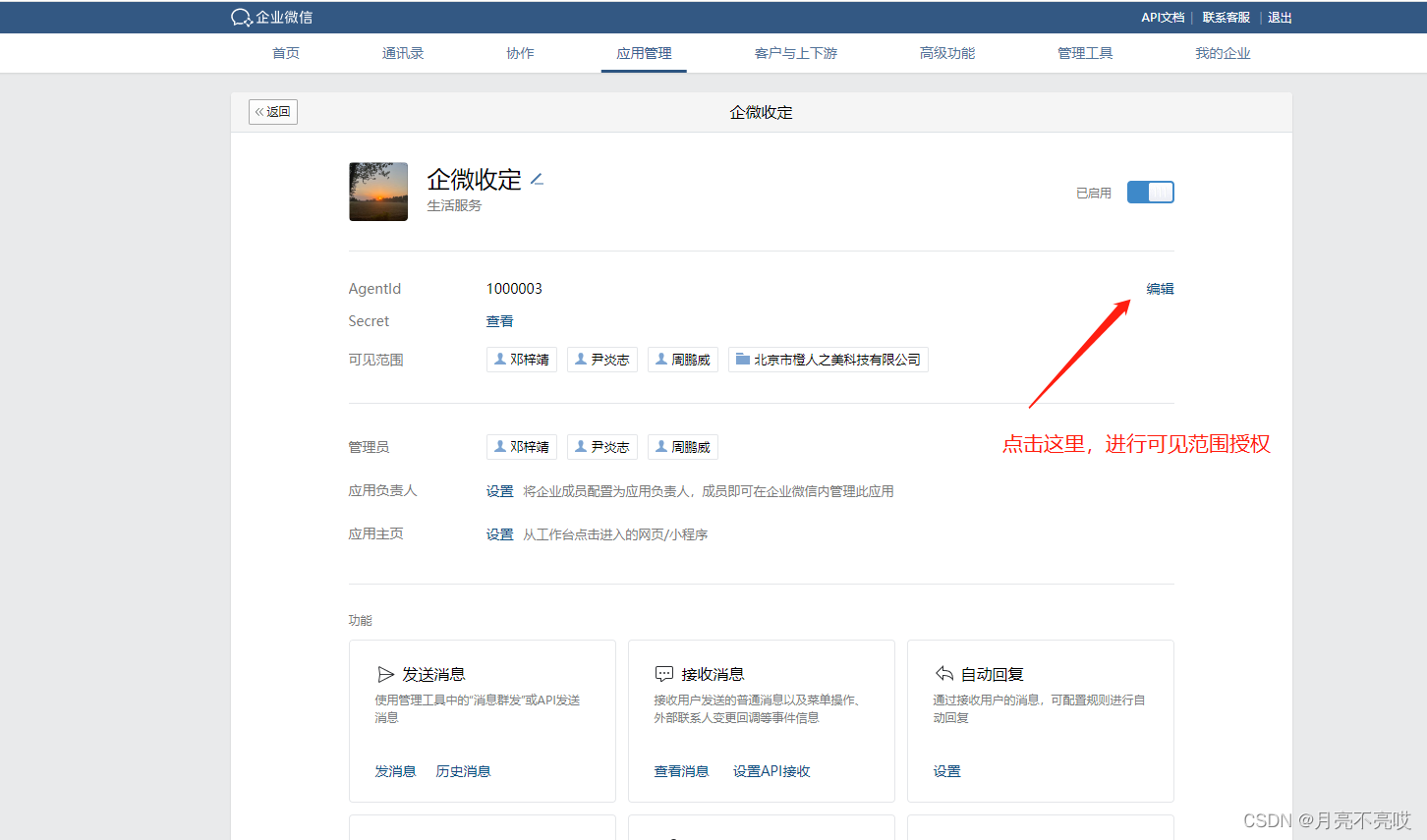Switch to the 协作 tab
The width and height of the screenshot is (1427, 840).
[x=520, y=53]
